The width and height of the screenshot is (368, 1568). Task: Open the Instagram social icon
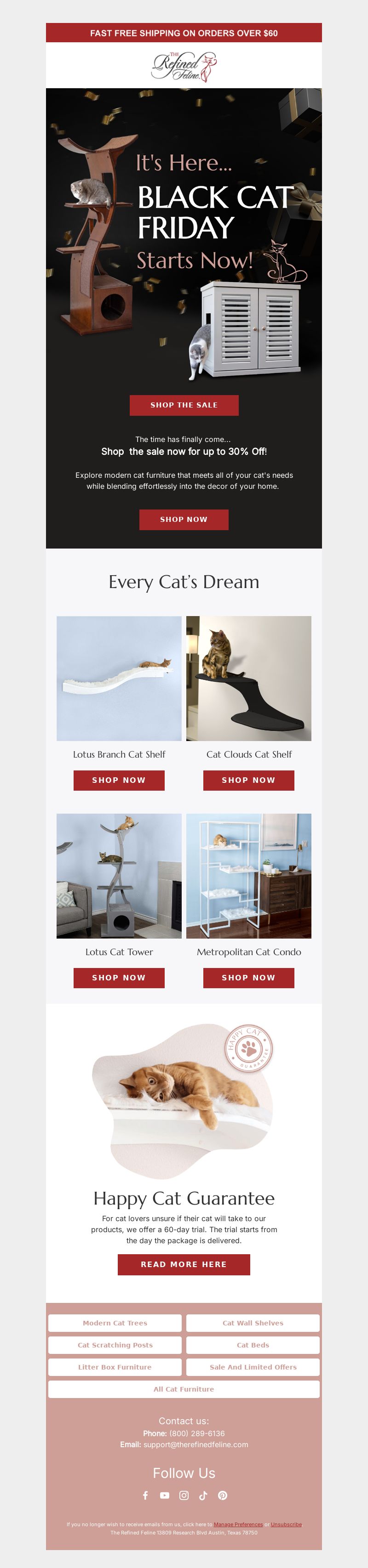184,1495
